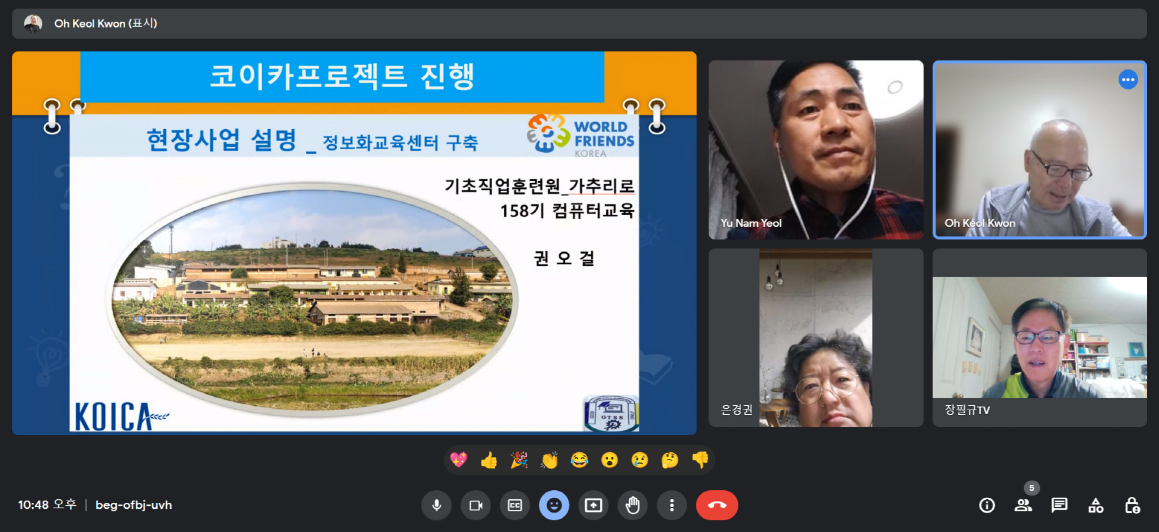Viewport: 1159px width, 532px height.
Task: Send the thumbs up reaction
Action: (489, 460)
